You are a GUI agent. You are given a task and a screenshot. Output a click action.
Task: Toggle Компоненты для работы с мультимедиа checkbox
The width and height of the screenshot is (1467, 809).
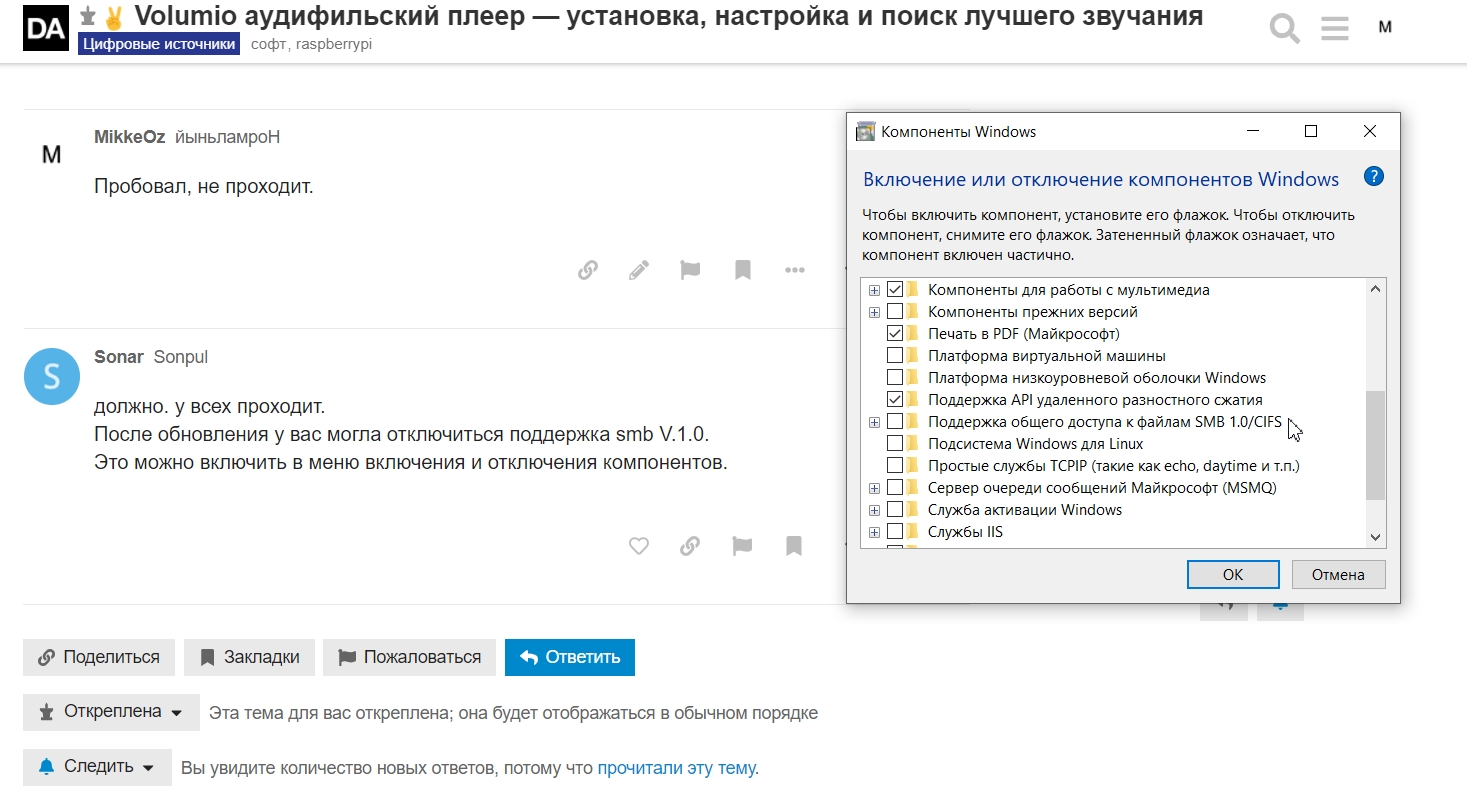click(895, 289)
